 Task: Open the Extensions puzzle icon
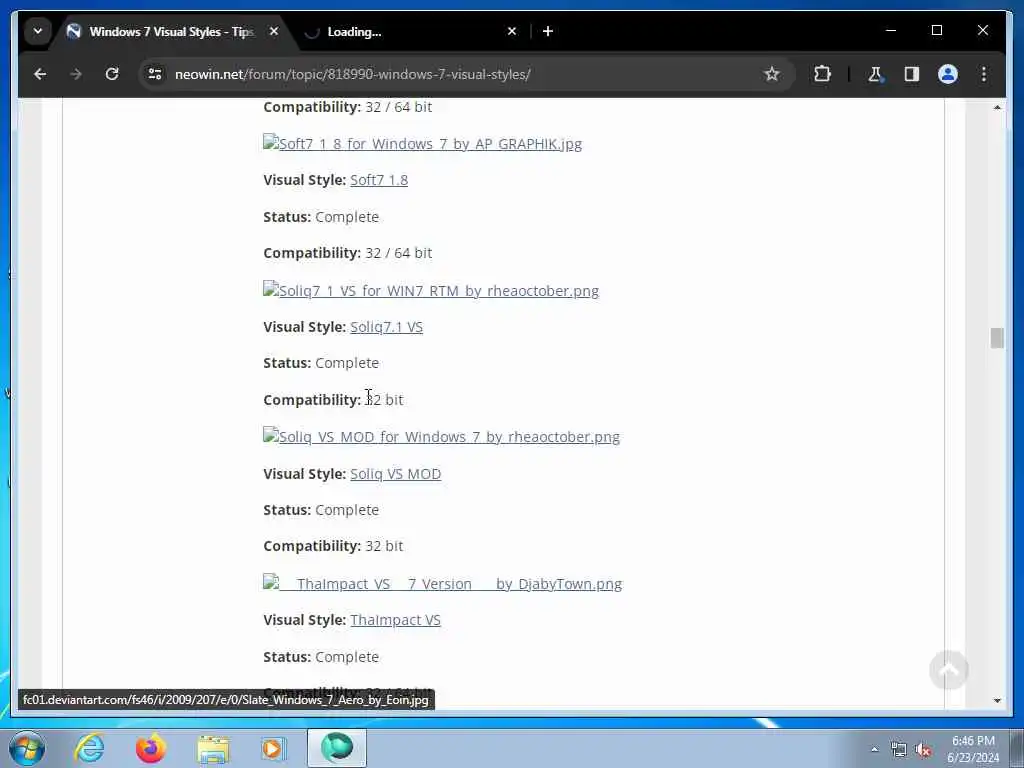822,74
